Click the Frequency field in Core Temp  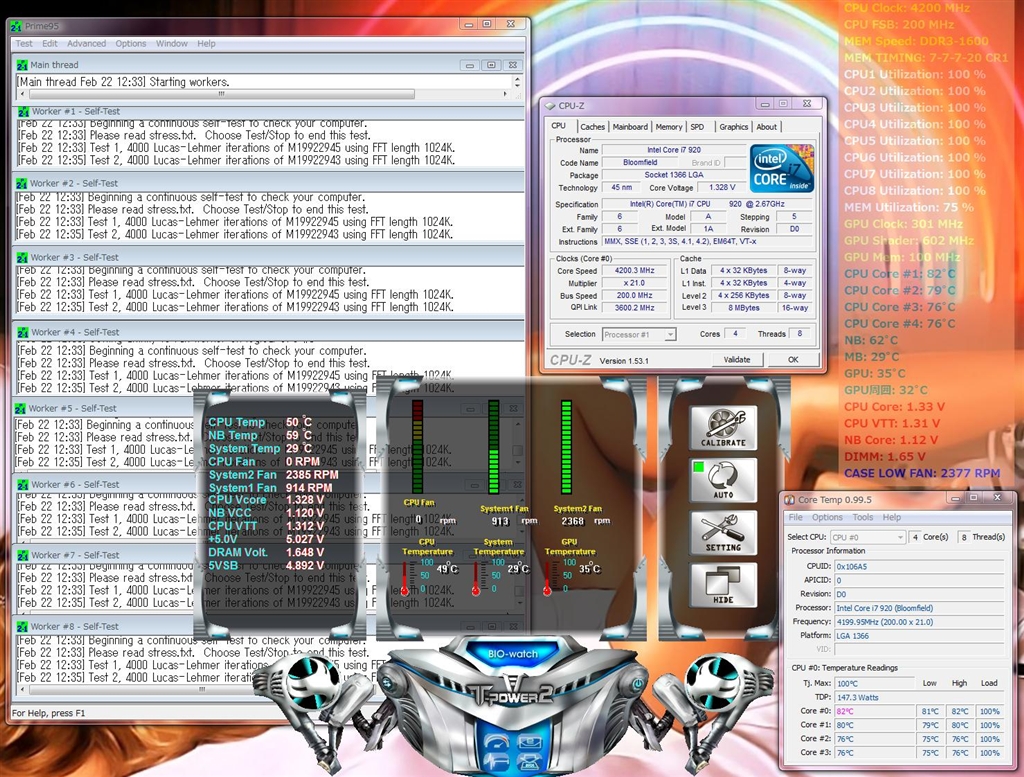pos(919,622)
